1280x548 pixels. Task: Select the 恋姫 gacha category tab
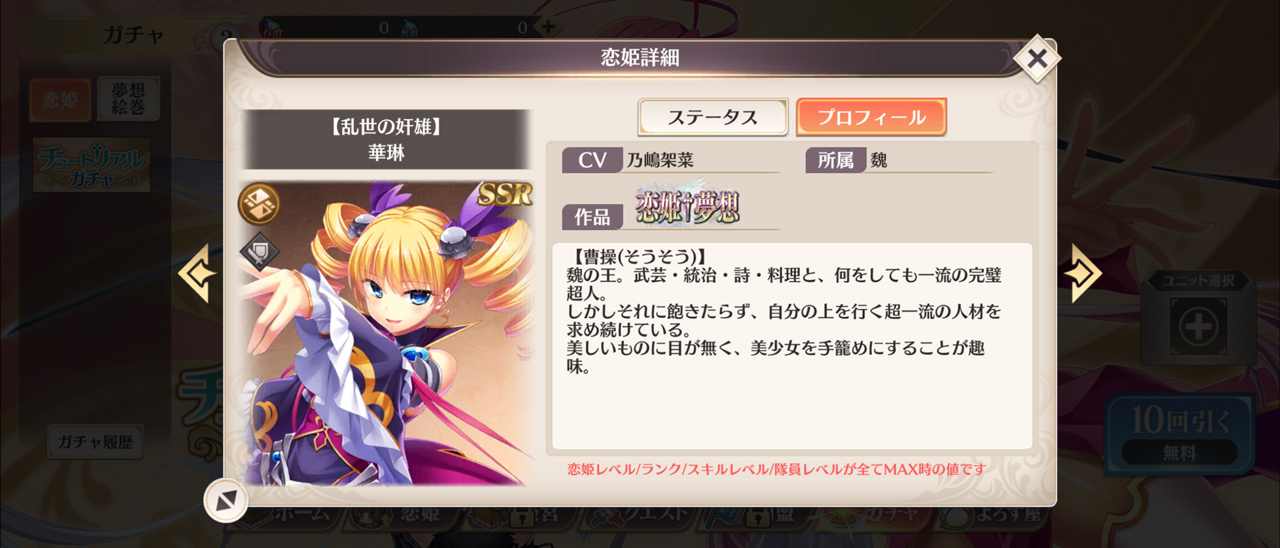[60, 100]
